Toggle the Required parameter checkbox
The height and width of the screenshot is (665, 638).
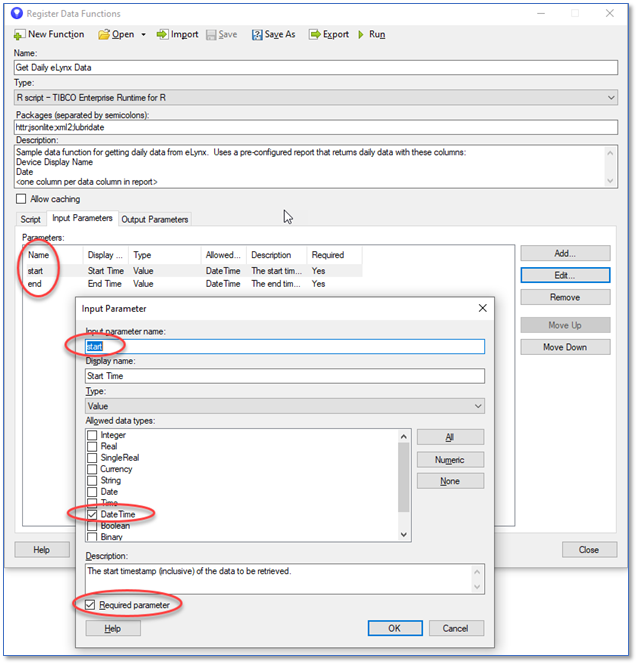point(90,605)
